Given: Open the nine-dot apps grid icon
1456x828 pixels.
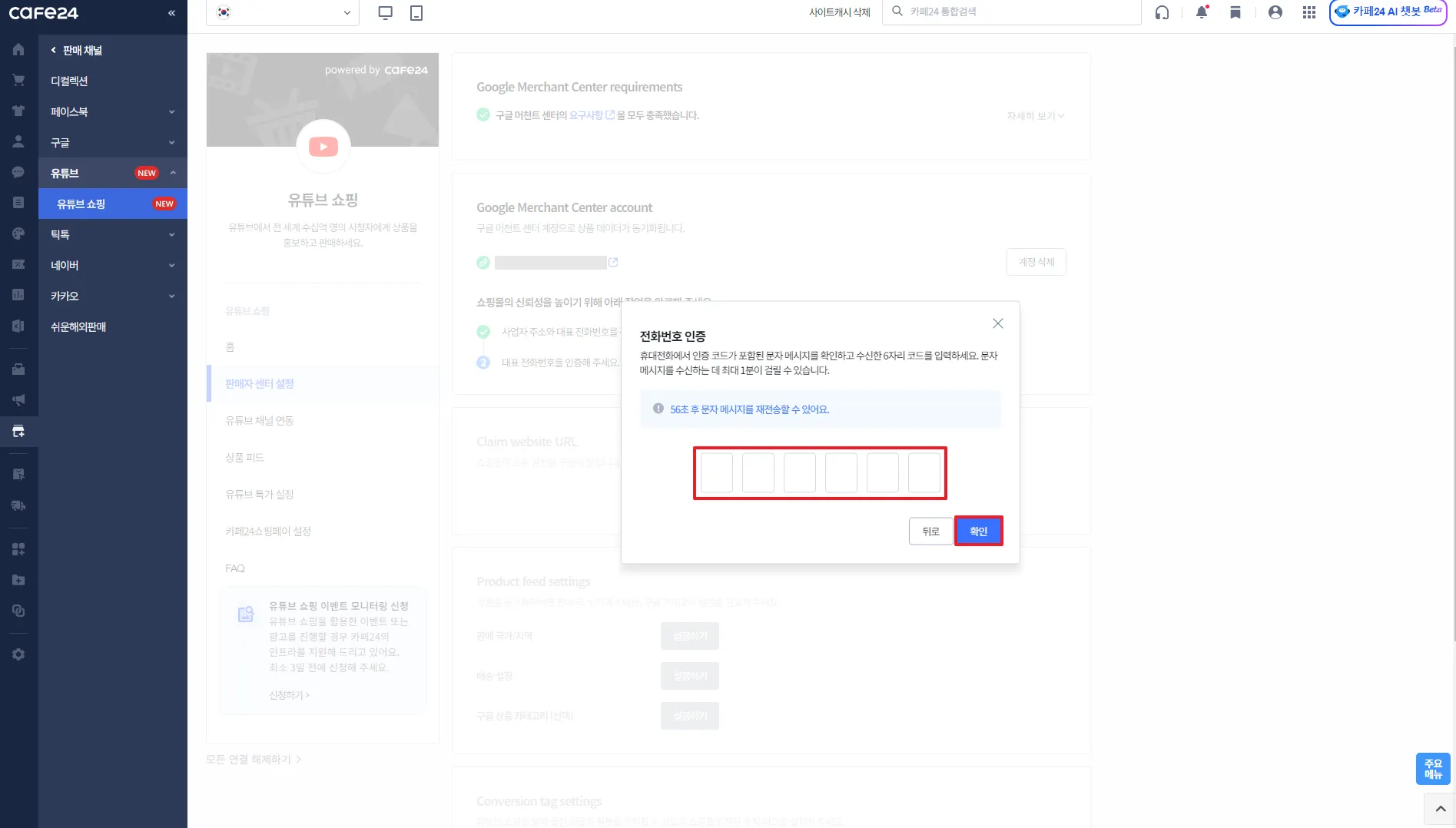Looking at the screenshot, I should tap(1309, 12).
